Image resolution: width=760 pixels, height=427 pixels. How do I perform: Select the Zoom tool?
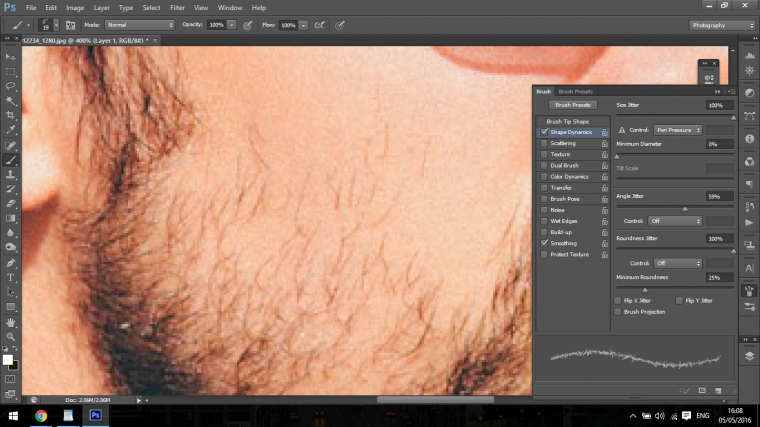[x=10, y=337]
